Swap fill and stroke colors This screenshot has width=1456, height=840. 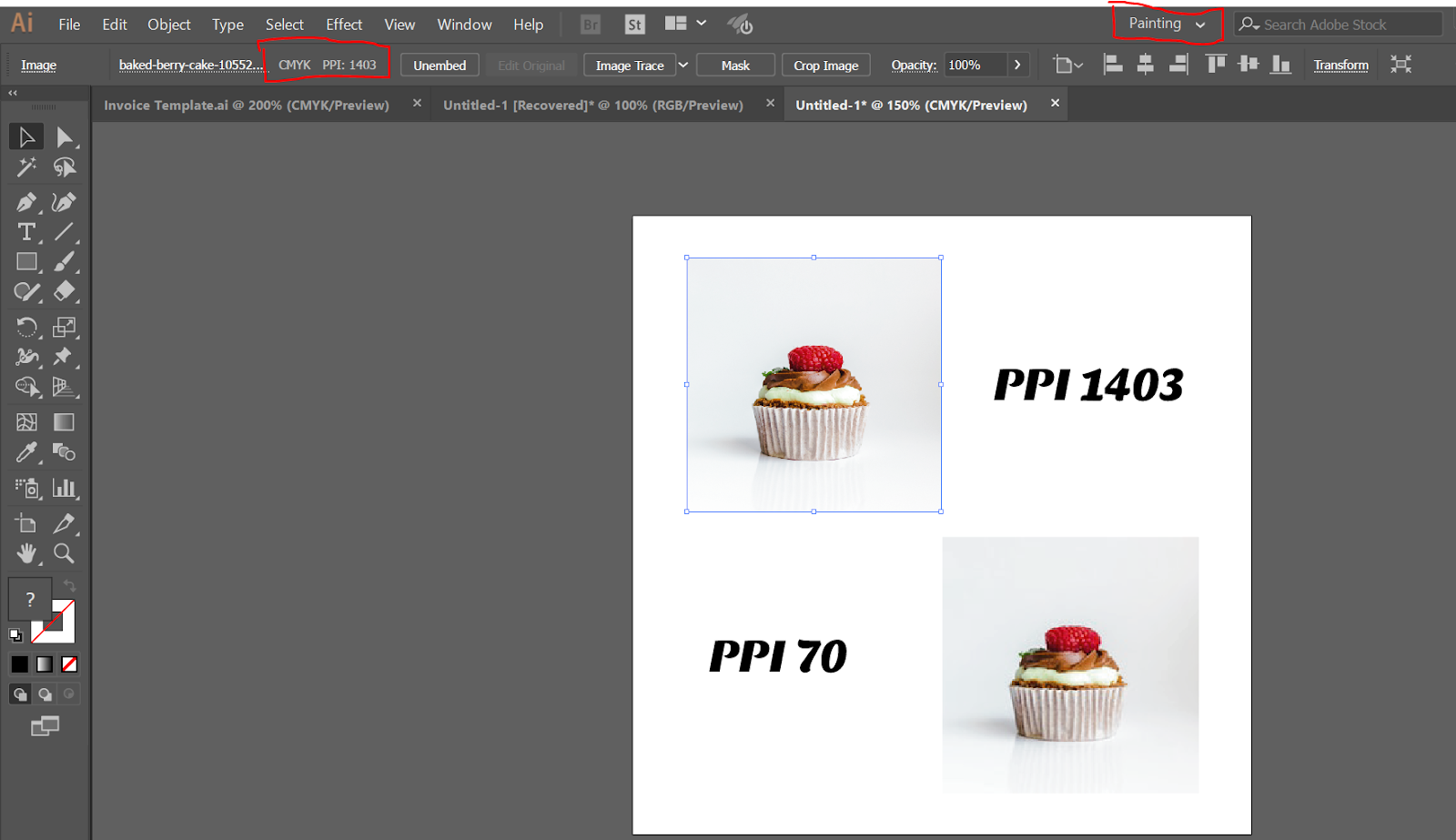click(70, 587)
